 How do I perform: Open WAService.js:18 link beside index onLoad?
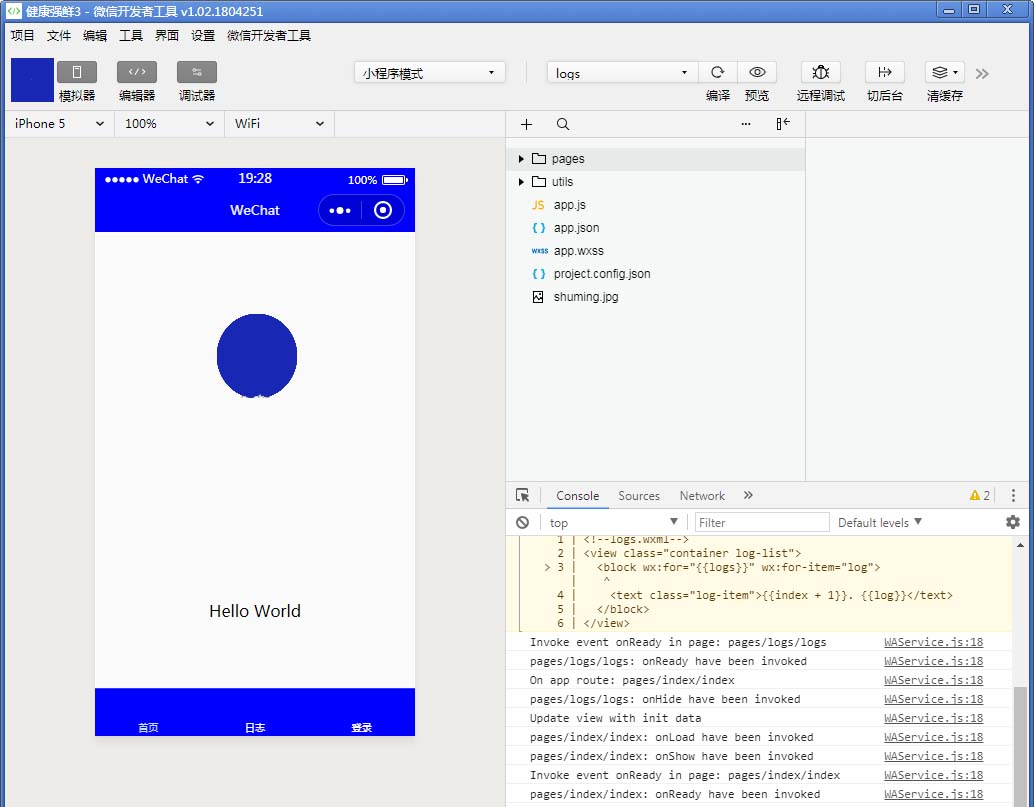click(x=933, y=737)
